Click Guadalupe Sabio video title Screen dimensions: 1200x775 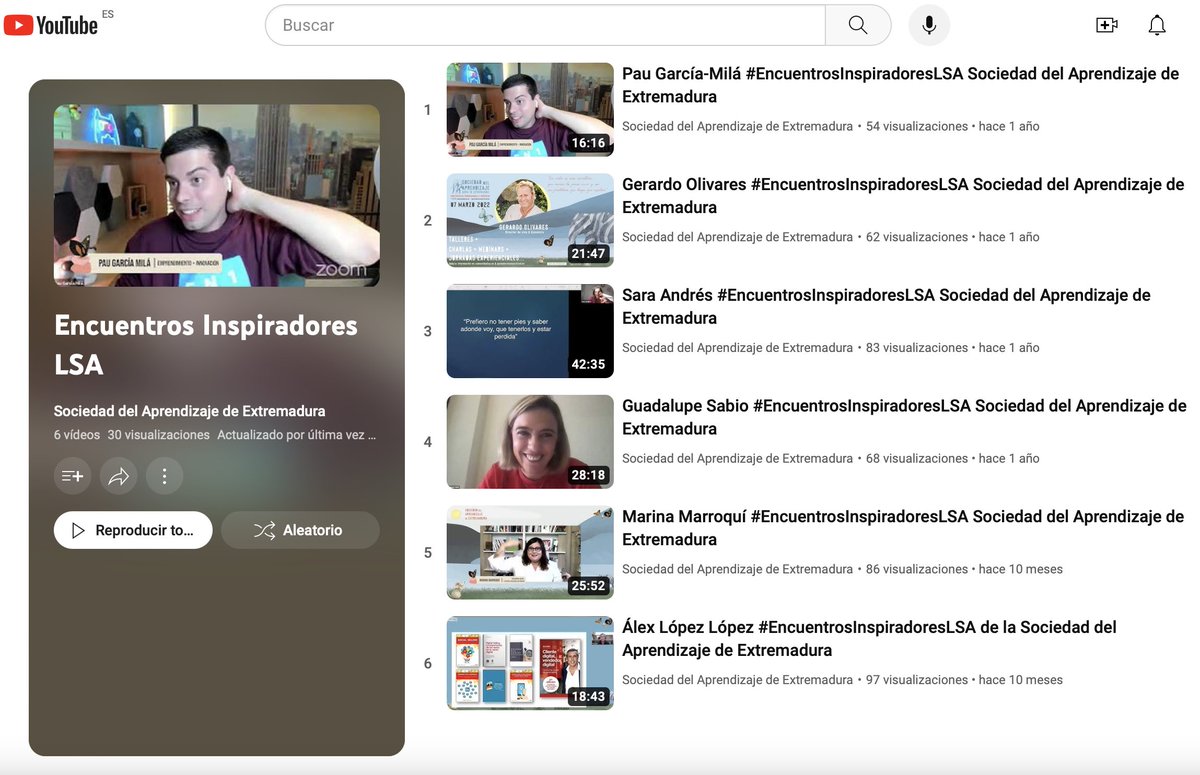904,417
